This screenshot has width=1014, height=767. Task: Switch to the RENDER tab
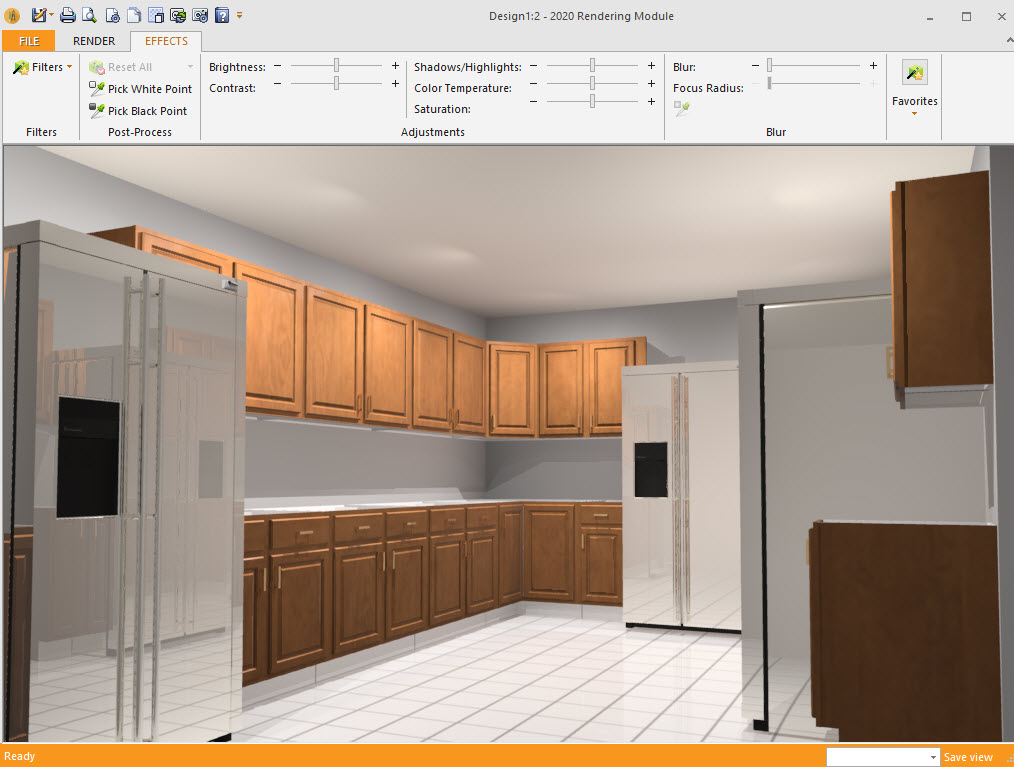(94, 41)
